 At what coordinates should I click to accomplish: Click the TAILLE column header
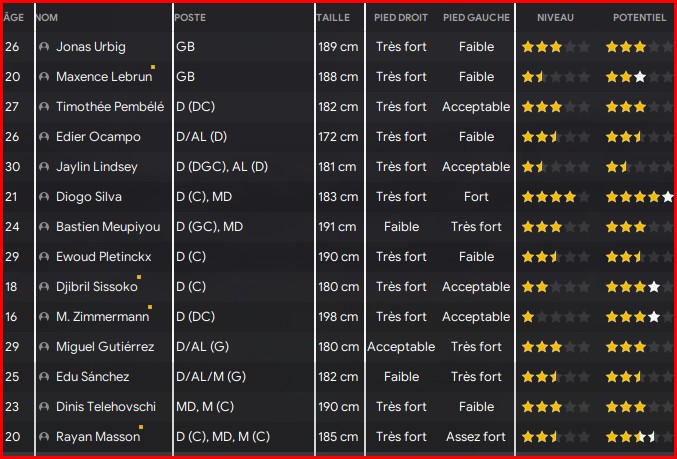(332, 18)
